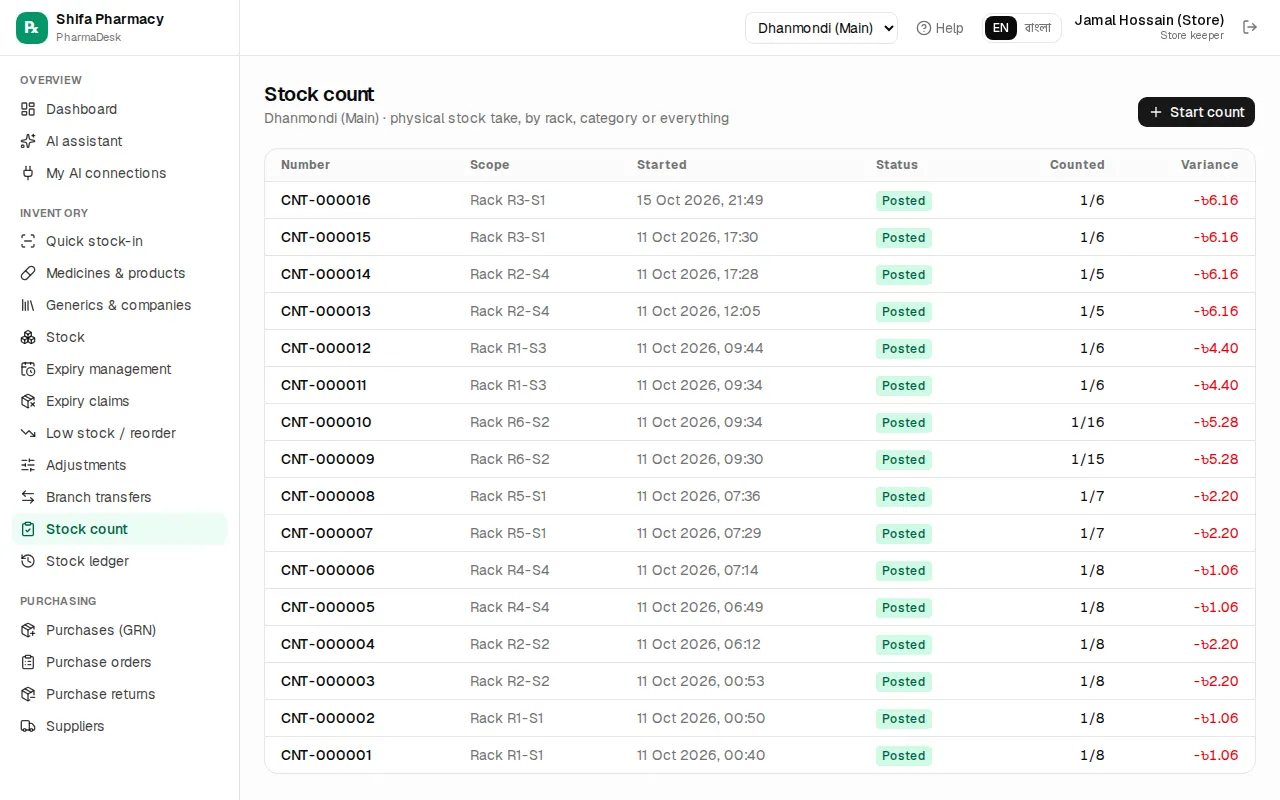Click the Stock boxes icon

28,337
